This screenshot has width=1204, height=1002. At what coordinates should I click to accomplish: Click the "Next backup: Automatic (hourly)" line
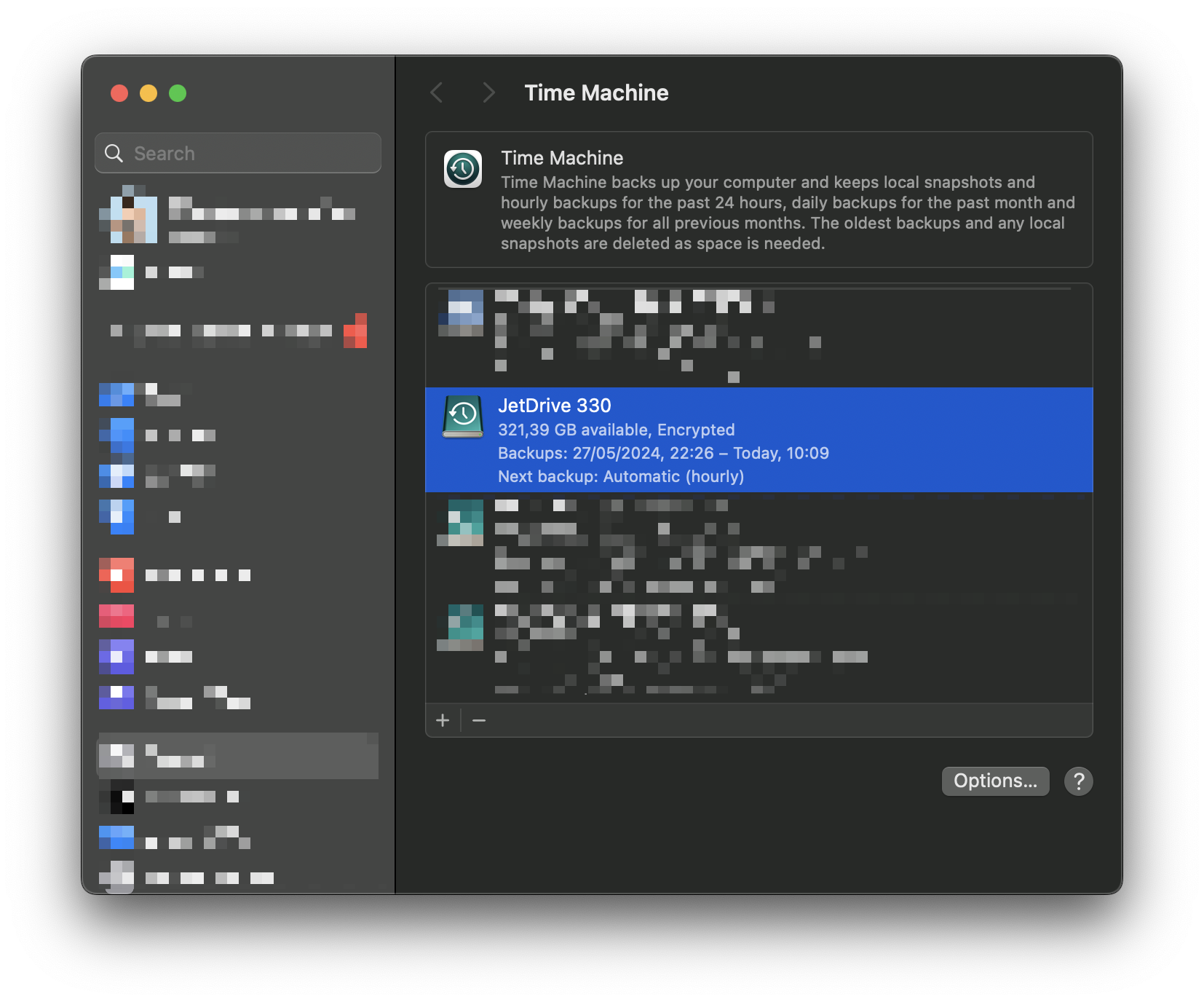[621, 476]
